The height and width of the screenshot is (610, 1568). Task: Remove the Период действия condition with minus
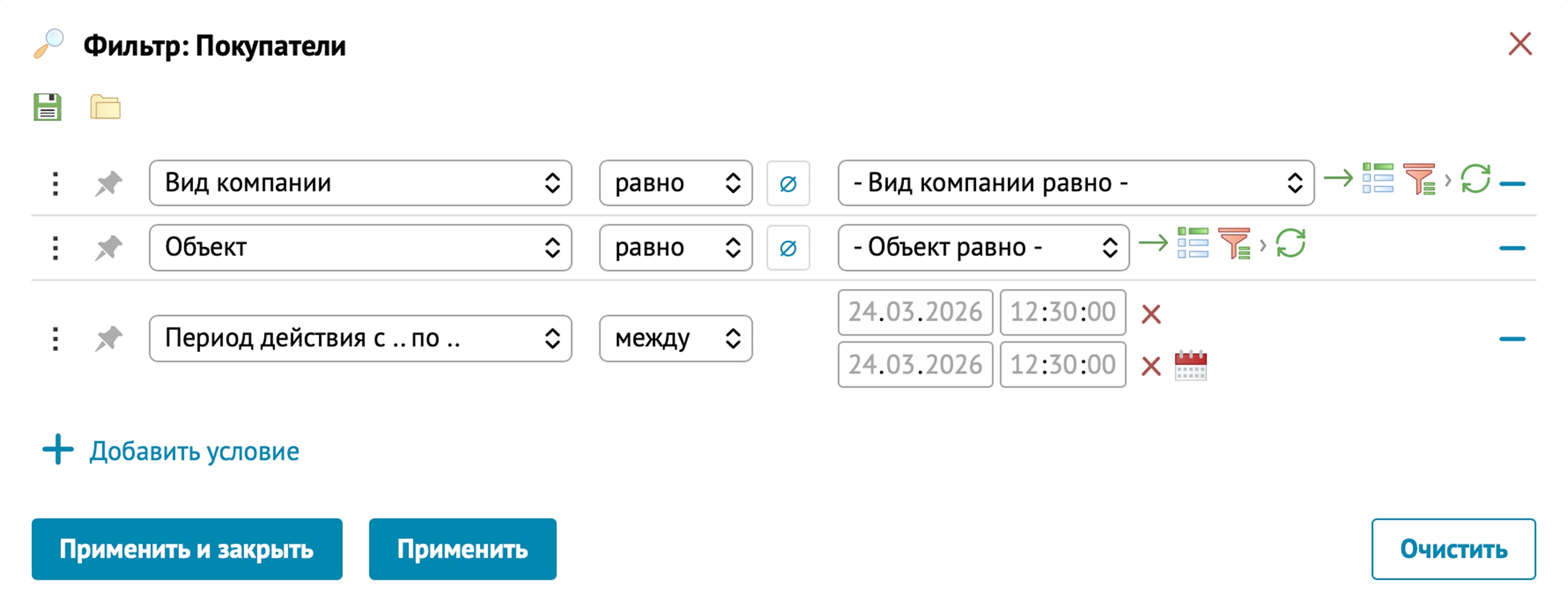click(x=1512, y=339)
